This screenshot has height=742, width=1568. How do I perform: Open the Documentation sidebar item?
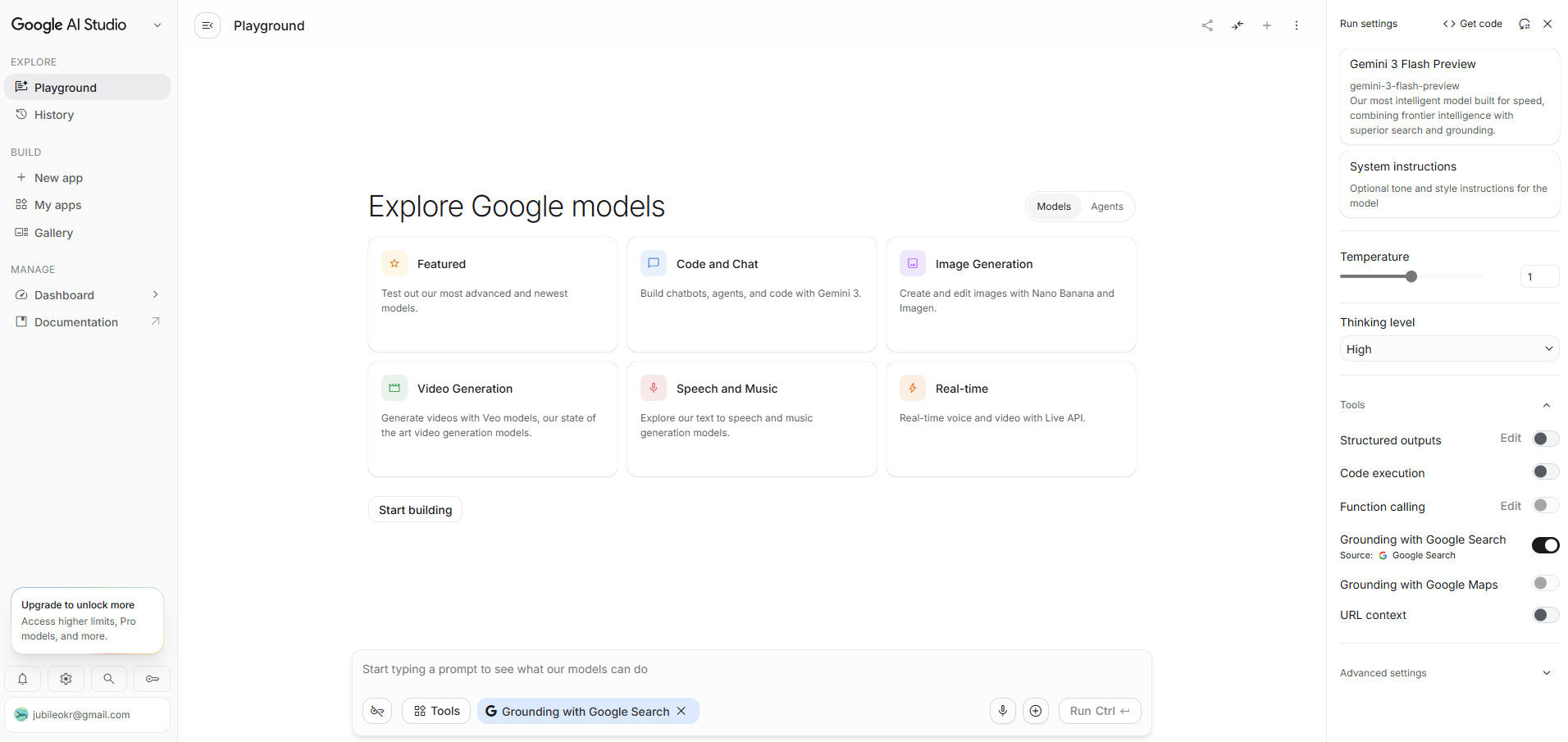[x=87, y=322]
